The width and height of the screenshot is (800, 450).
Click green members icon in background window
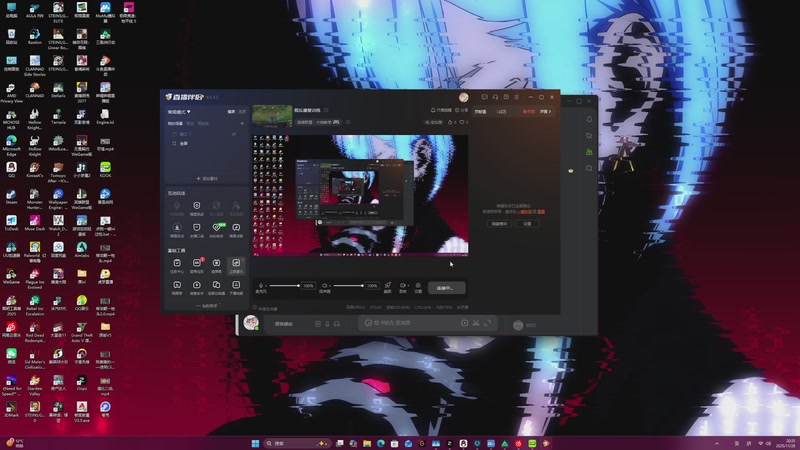tap(589, 152)
